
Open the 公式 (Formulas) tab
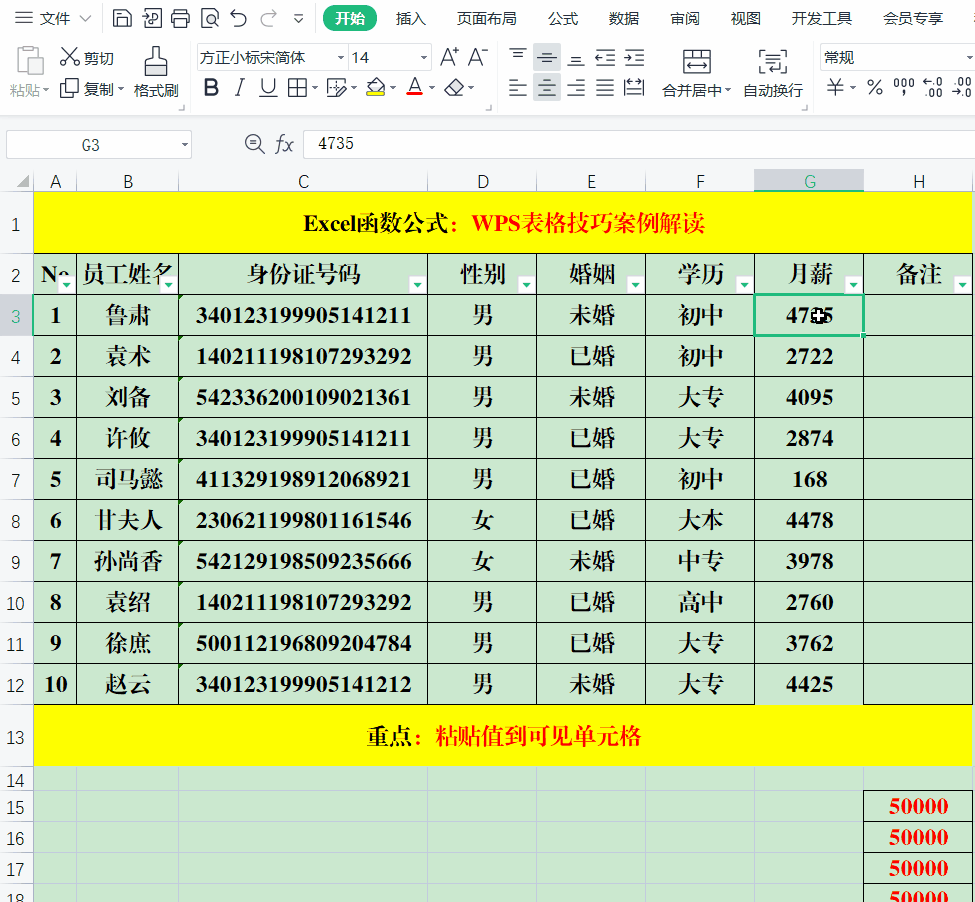[563, 18]
